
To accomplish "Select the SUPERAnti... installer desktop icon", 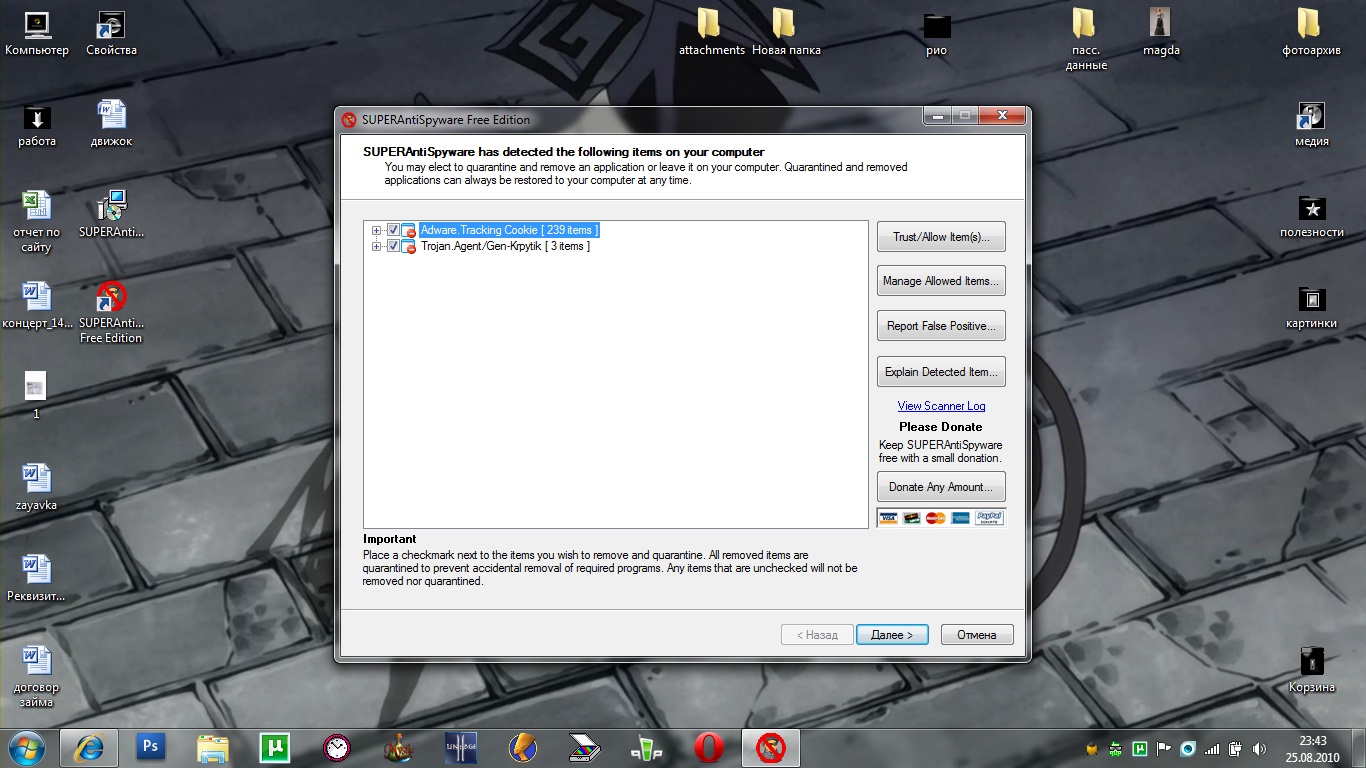I will point(111,215).
